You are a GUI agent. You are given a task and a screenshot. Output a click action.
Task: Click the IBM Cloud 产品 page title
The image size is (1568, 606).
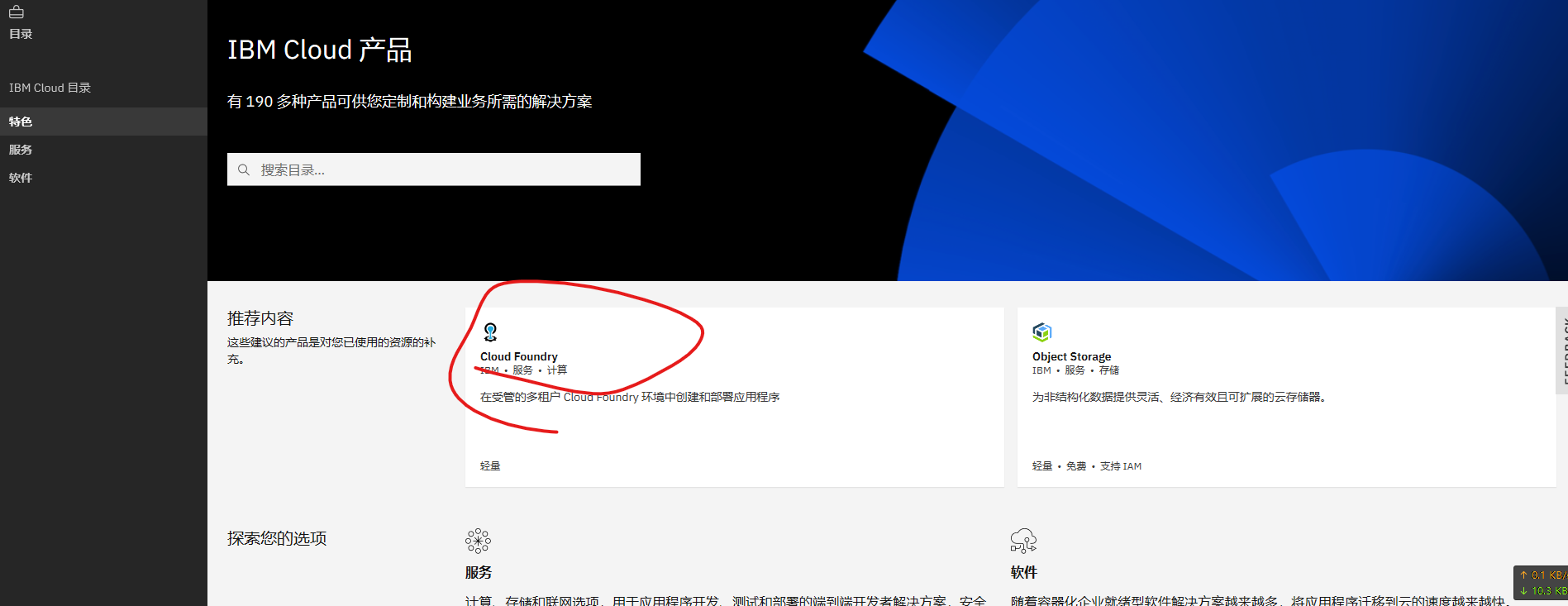320,50
